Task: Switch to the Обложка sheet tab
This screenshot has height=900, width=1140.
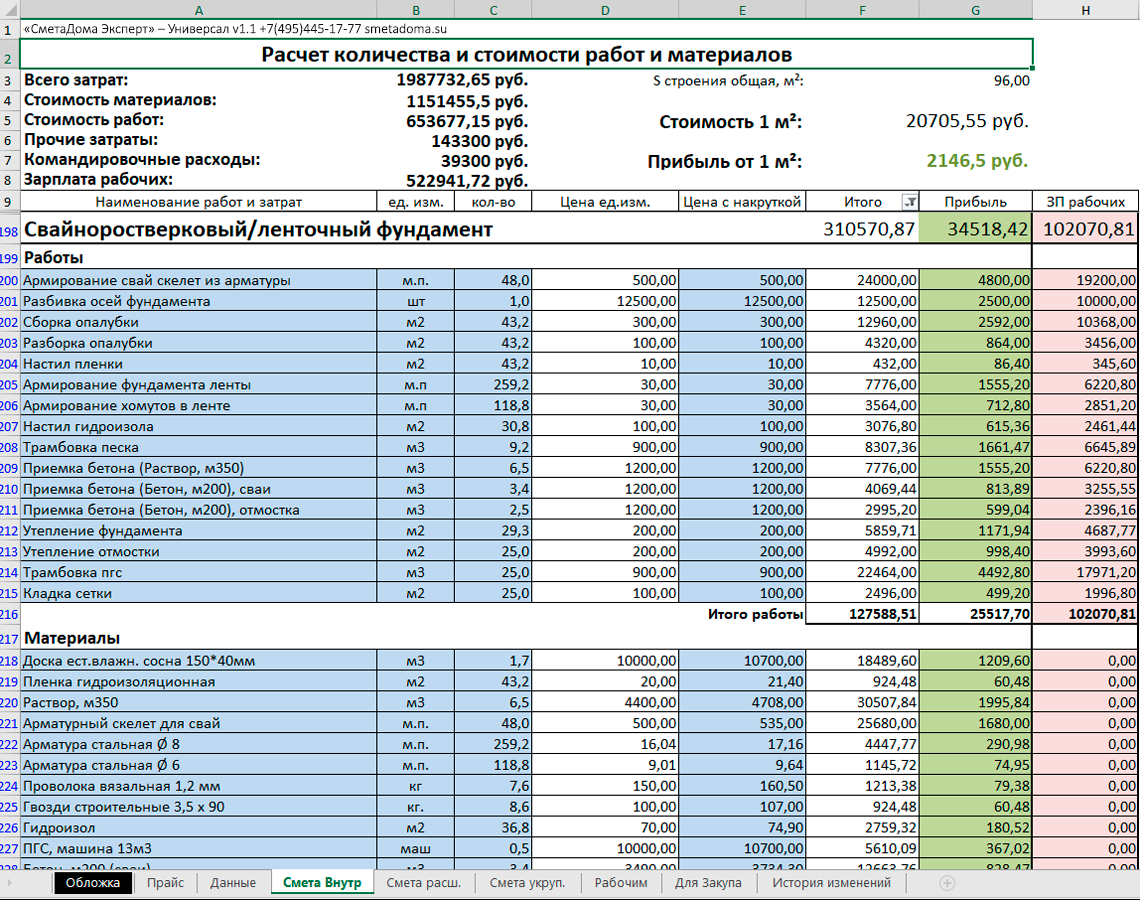Action: (x=92, y=883)
